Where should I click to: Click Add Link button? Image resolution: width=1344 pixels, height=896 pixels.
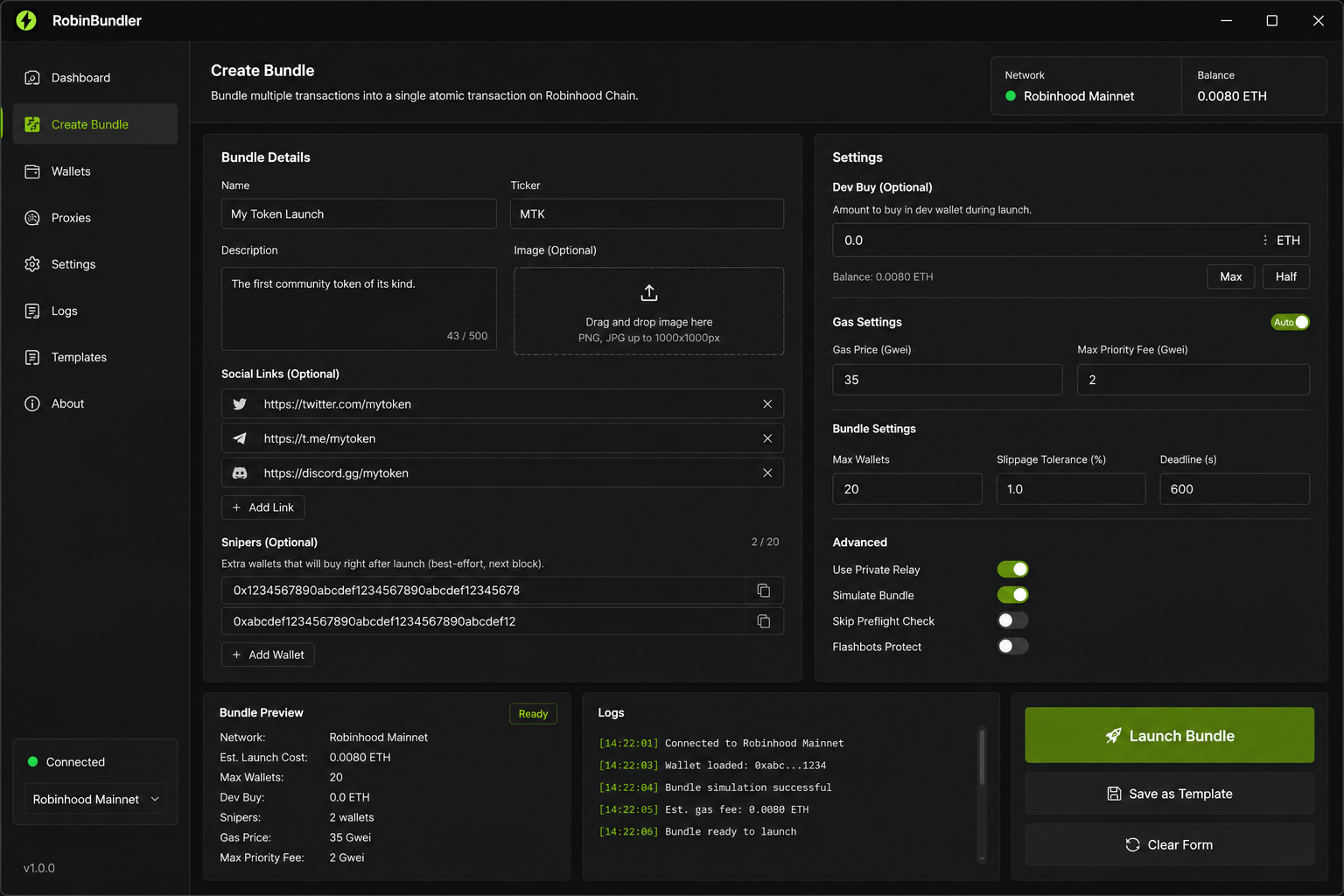click(262, 507)
